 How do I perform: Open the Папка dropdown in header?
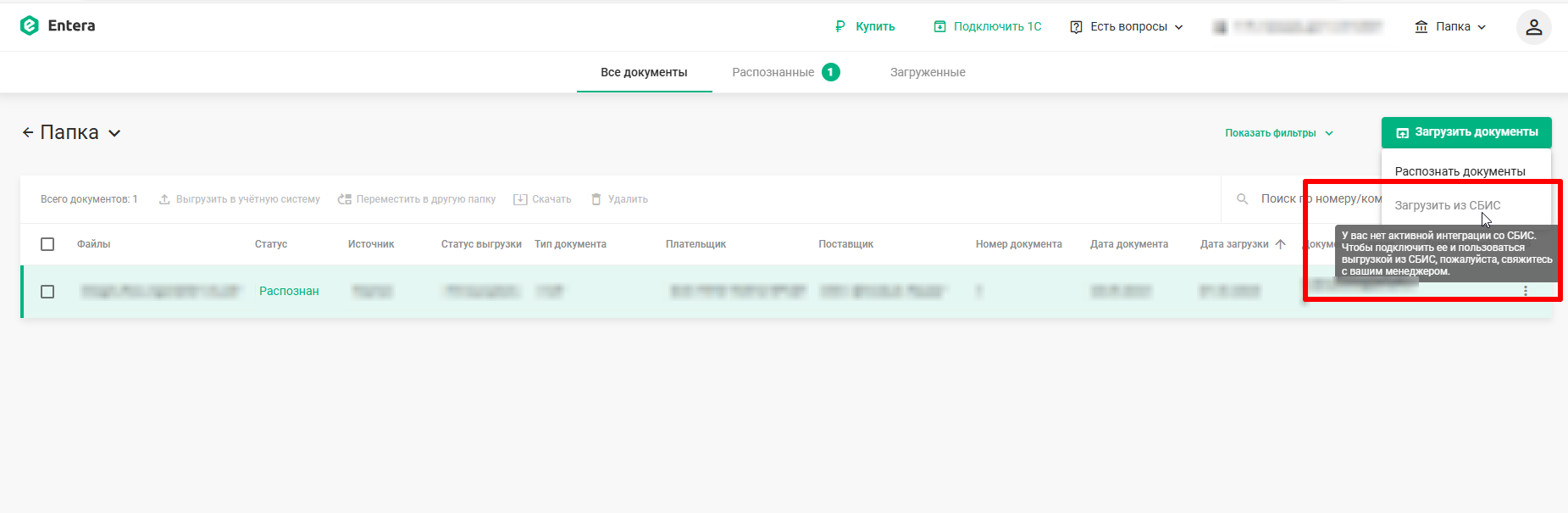pyautogui.click(x=1450, y=26)
